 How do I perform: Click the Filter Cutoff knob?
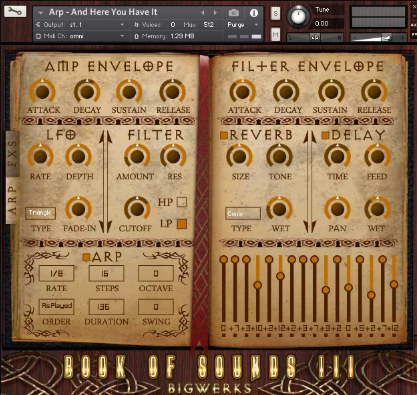click(137, 209)
